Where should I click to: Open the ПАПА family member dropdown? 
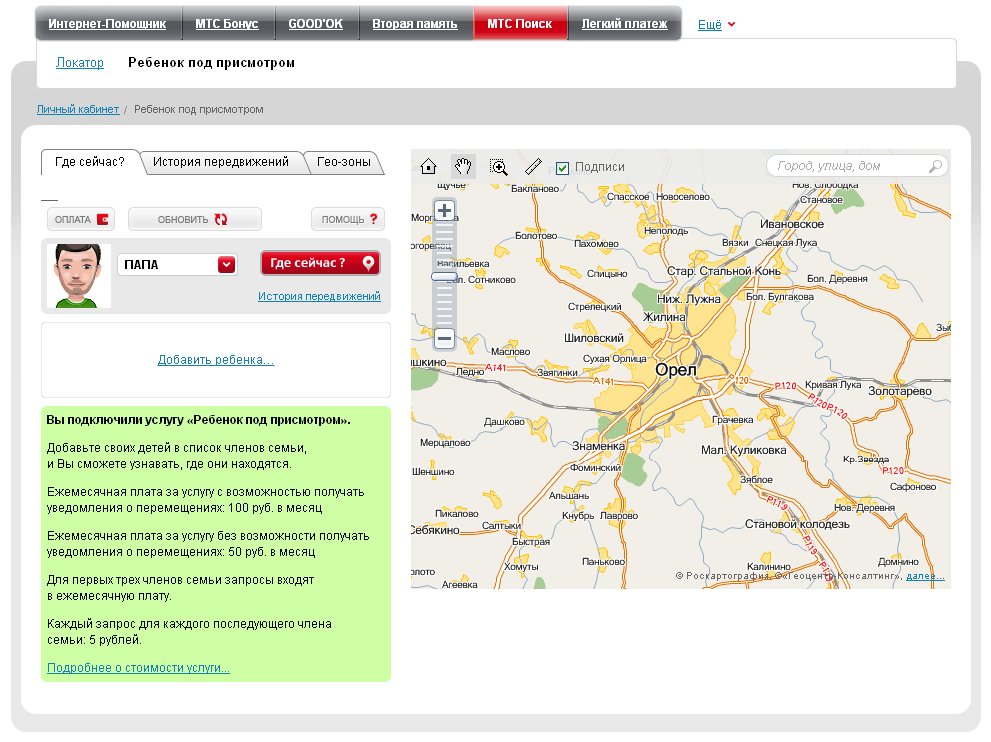coord(227,264)
